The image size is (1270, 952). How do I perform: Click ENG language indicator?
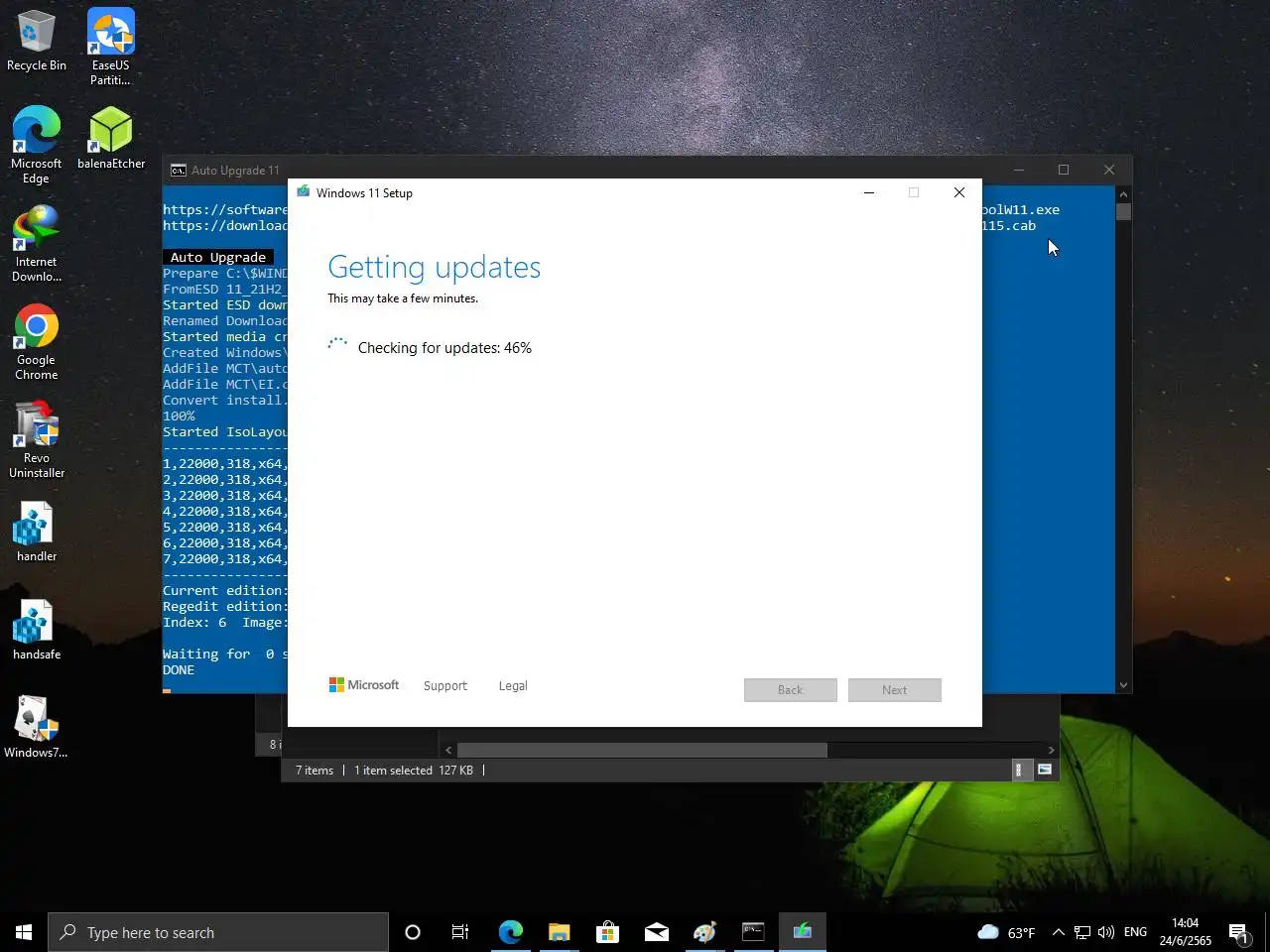coord(1135,932)
